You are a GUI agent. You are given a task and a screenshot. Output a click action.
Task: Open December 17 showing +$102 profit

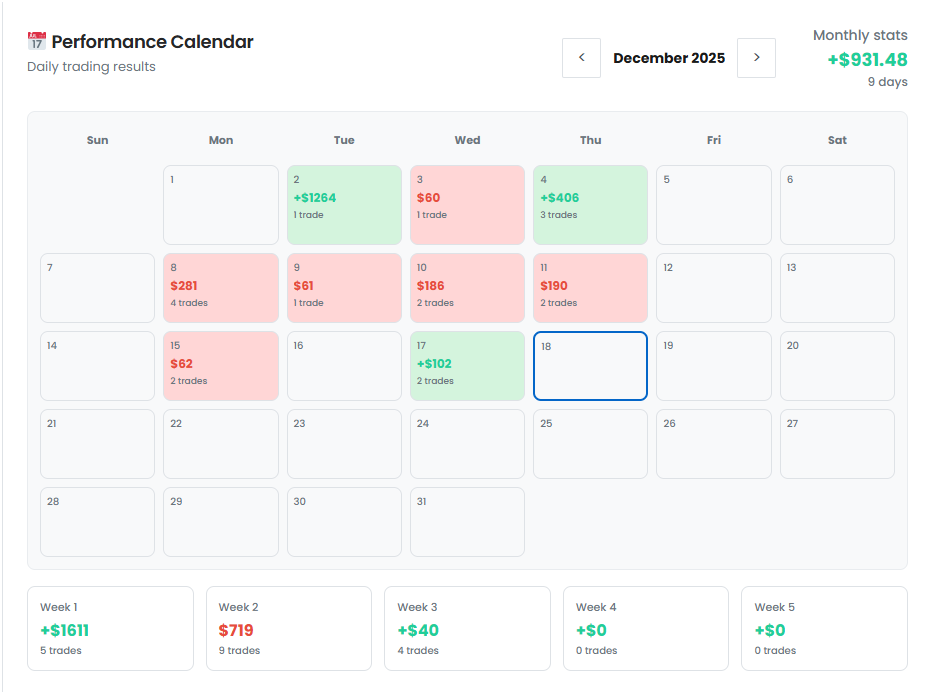point(467,366)
